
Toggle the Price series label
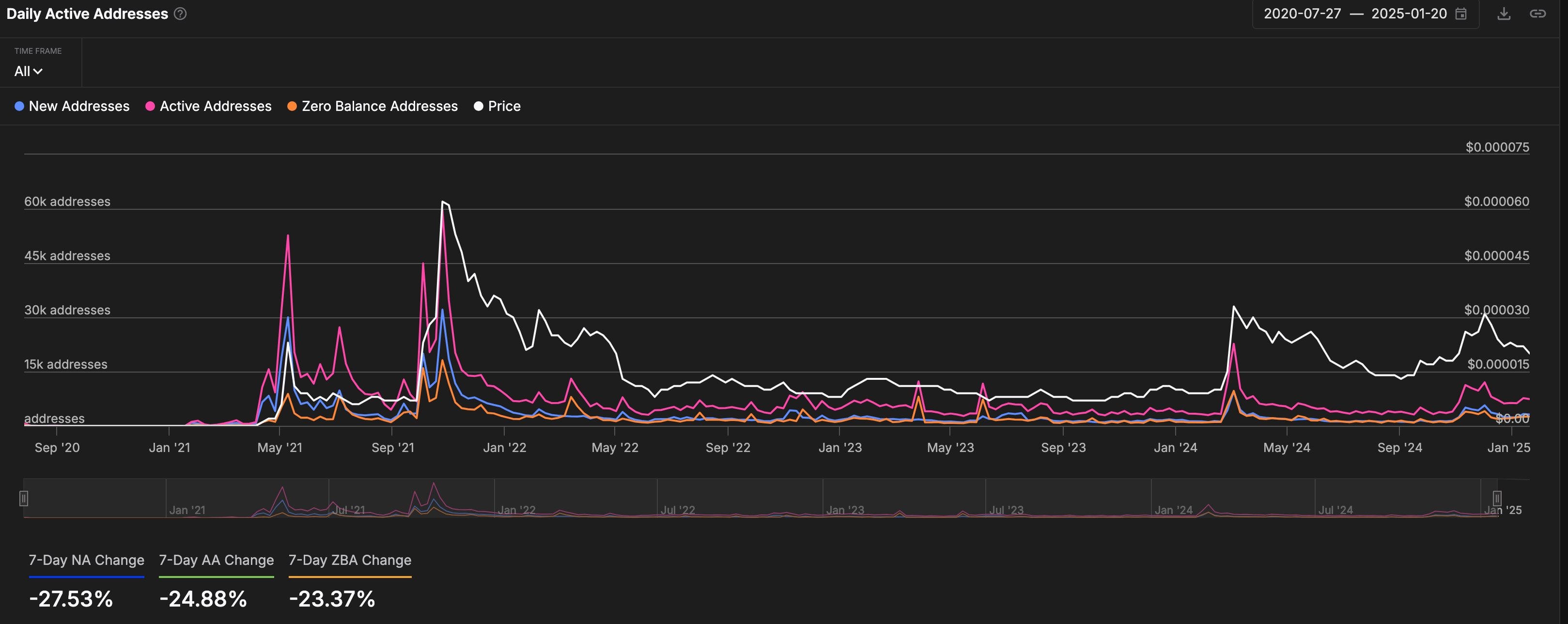504,107
